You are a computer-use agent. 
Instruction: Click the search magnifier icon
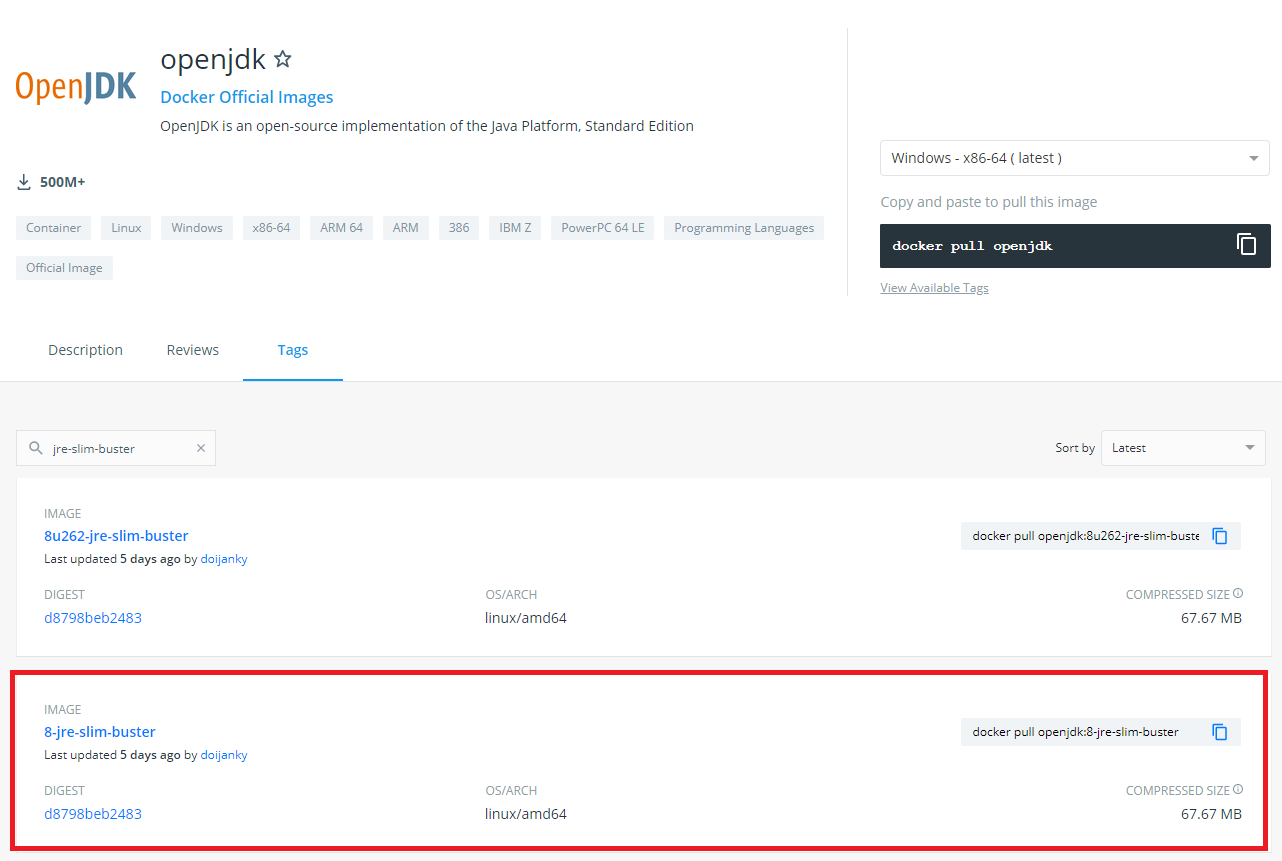click(35, 448)
